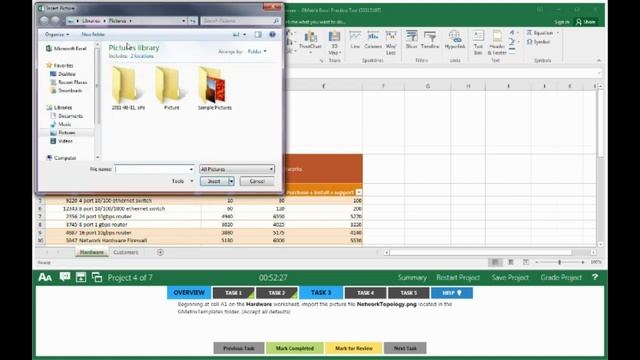Click the dock panel icon in test bar
This screenshot has height=360, width=640.
pos(81,277)
